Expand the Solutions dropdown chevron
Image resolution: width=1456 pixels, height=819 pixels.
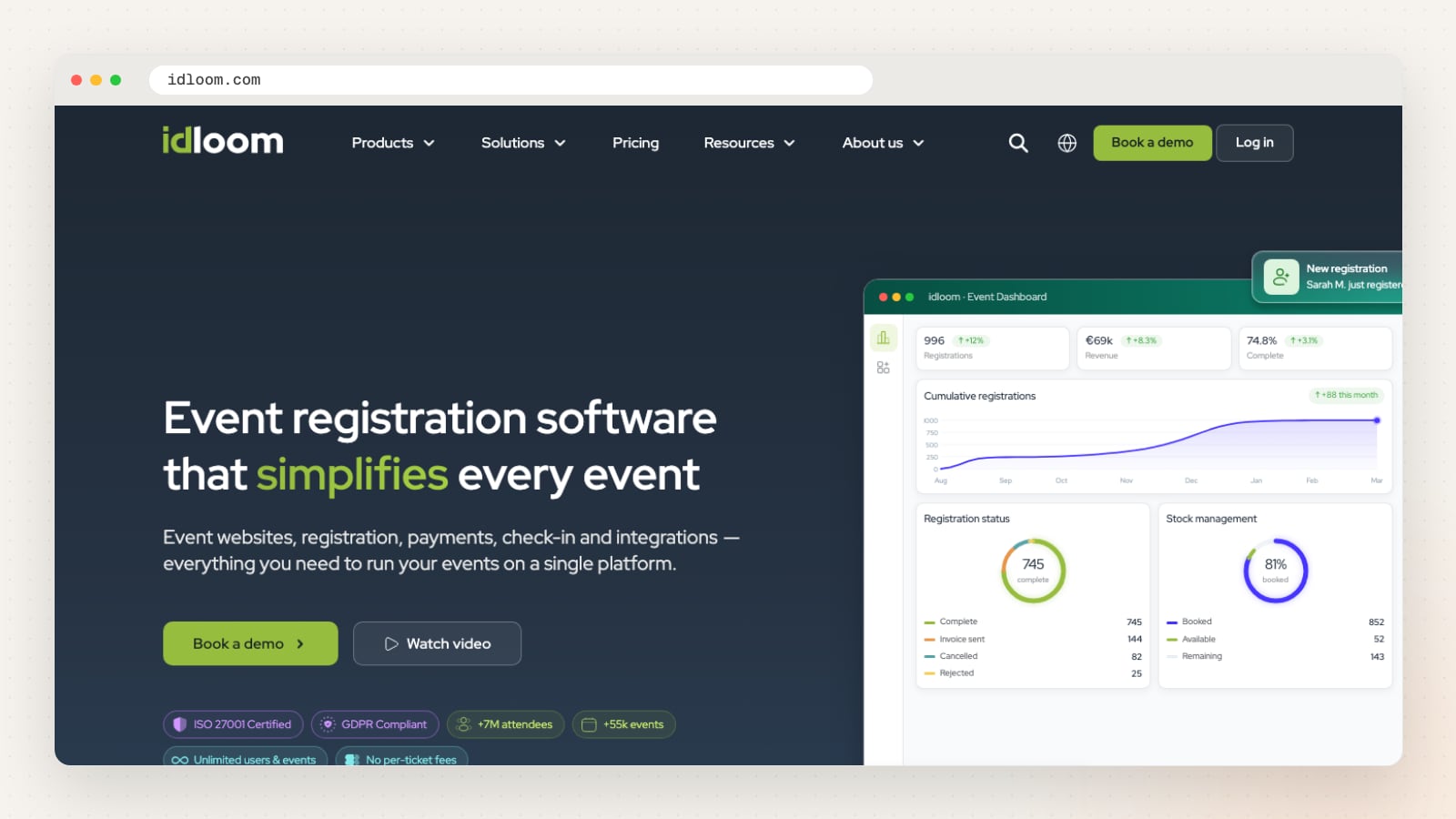pos(561,143)
